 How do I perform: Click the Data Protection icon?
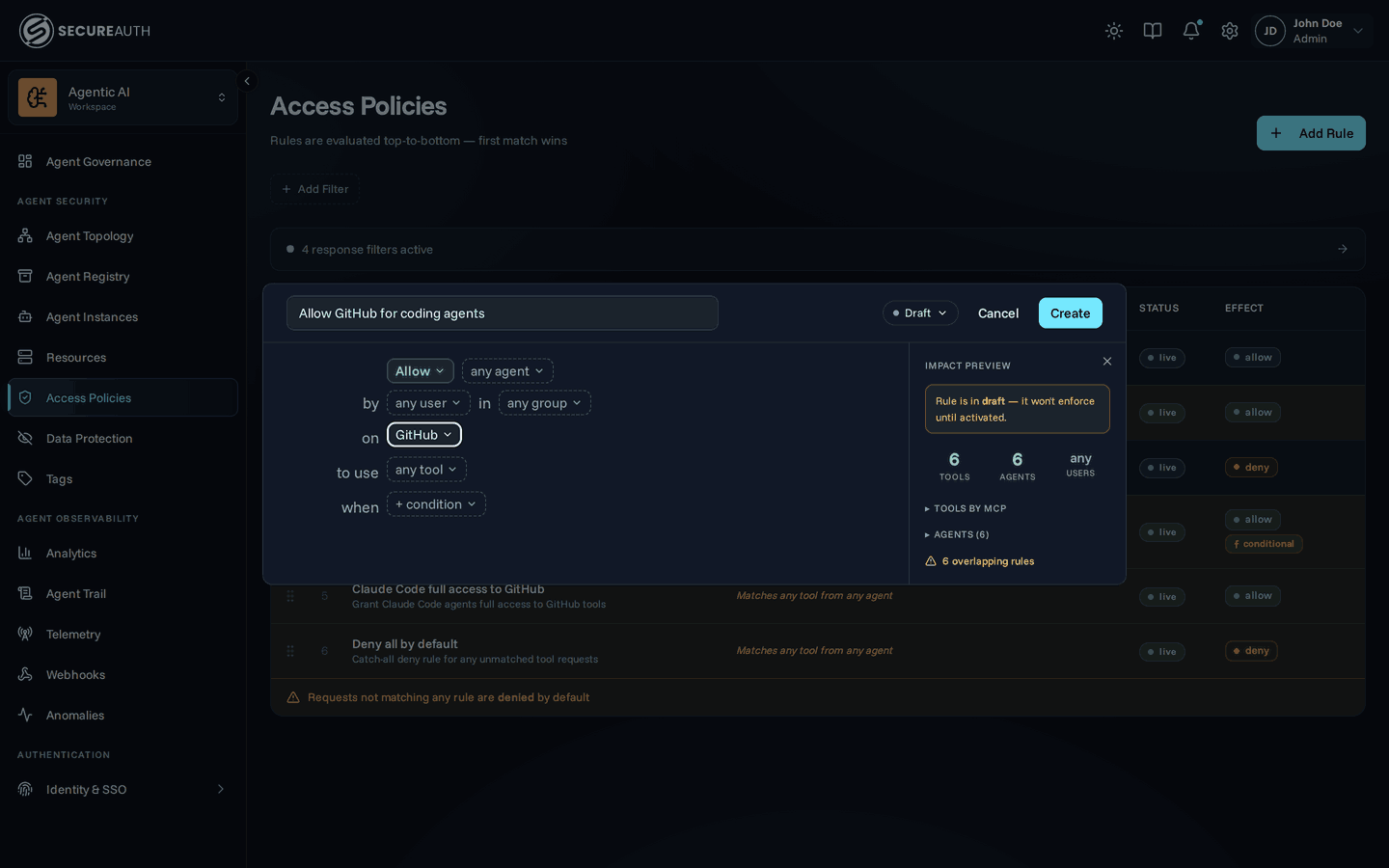25,438
